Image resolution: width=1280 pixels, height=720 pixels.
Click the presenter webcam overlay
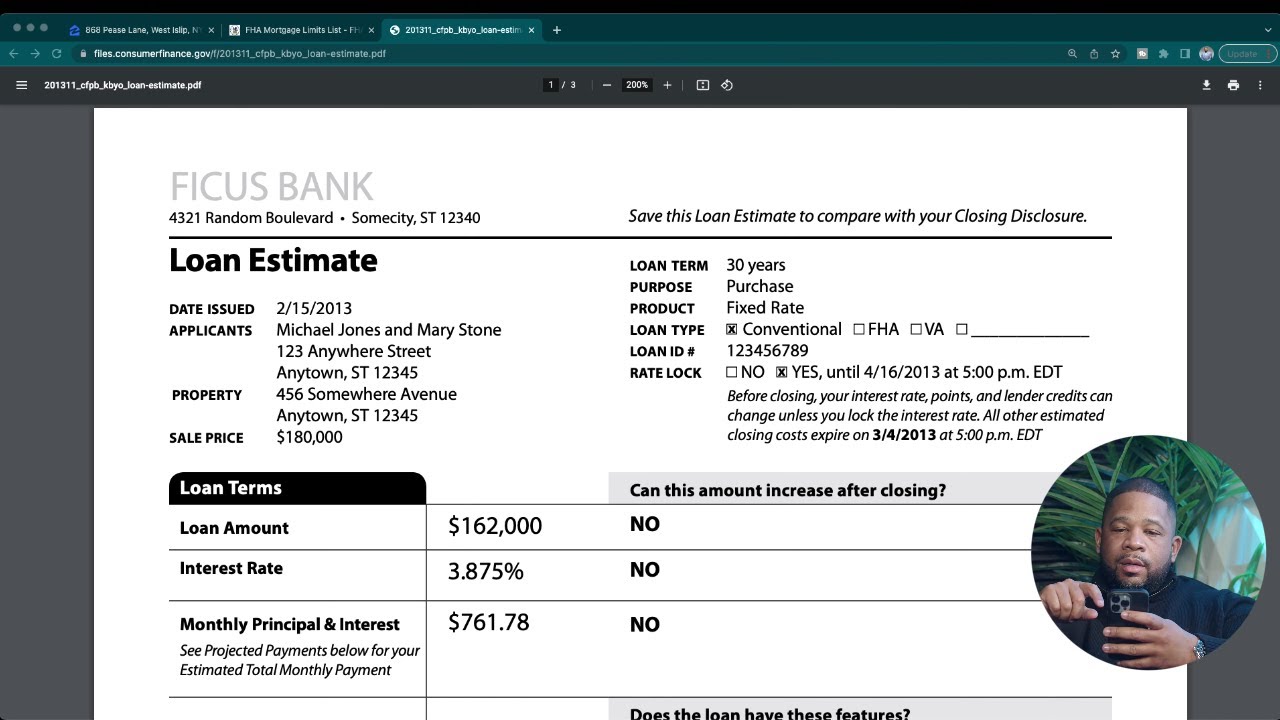click(x=1148, y=552)
